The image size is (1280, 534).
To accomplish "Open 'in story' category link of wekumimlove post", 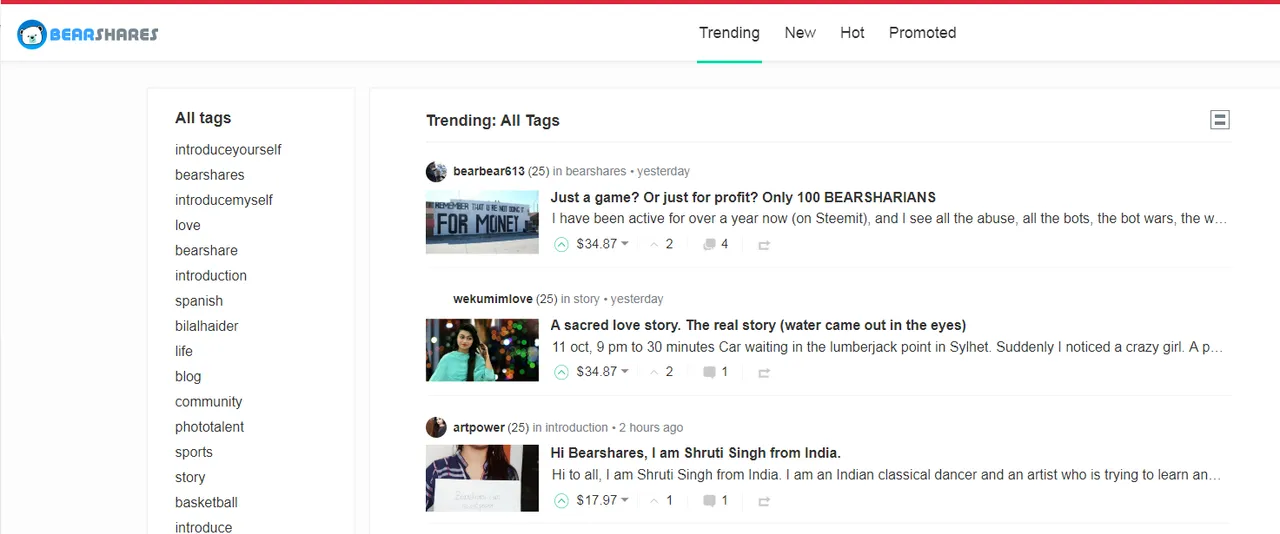I will 586,299.
